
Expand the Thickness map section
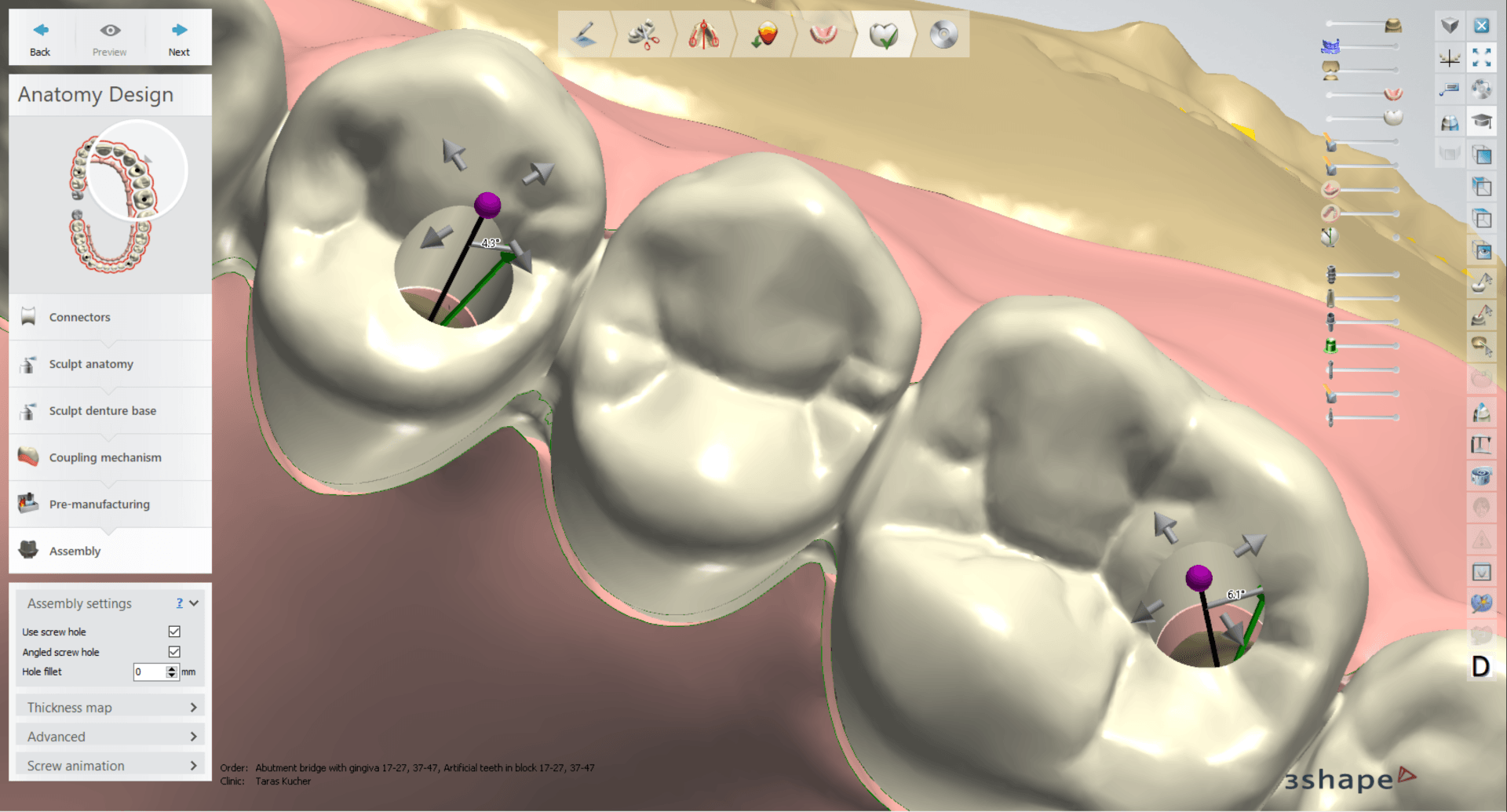[x=110, y=707]
